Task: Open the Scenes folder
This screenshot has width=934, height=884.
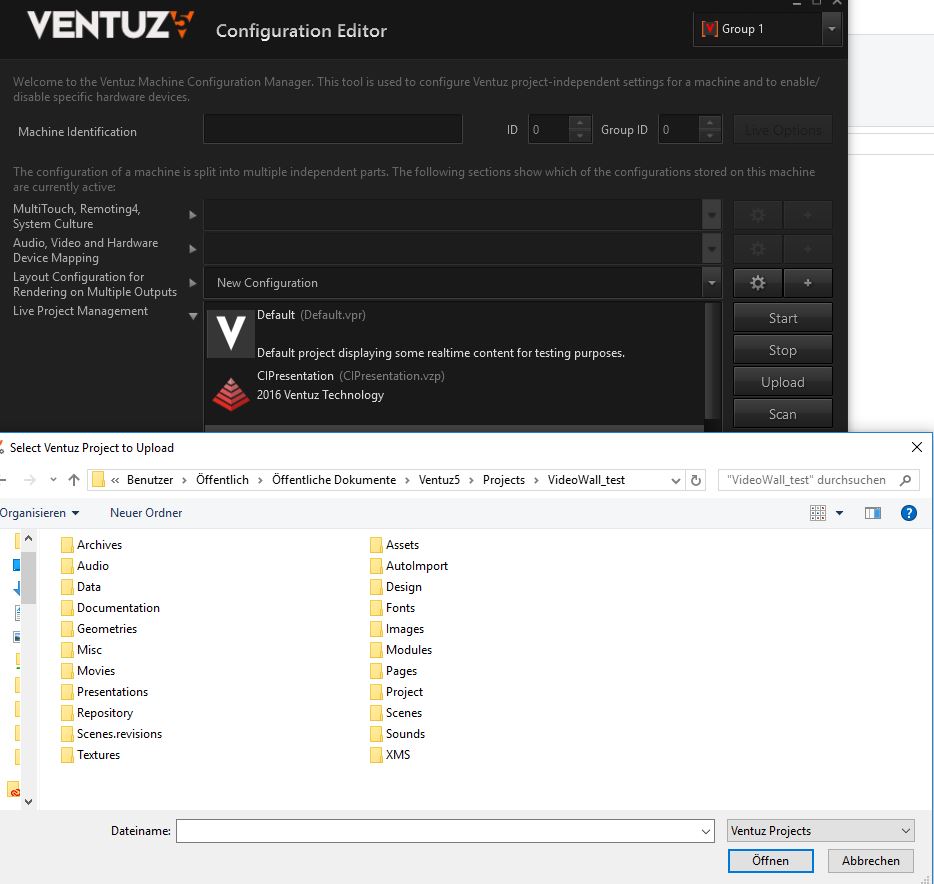Action: 403,713
